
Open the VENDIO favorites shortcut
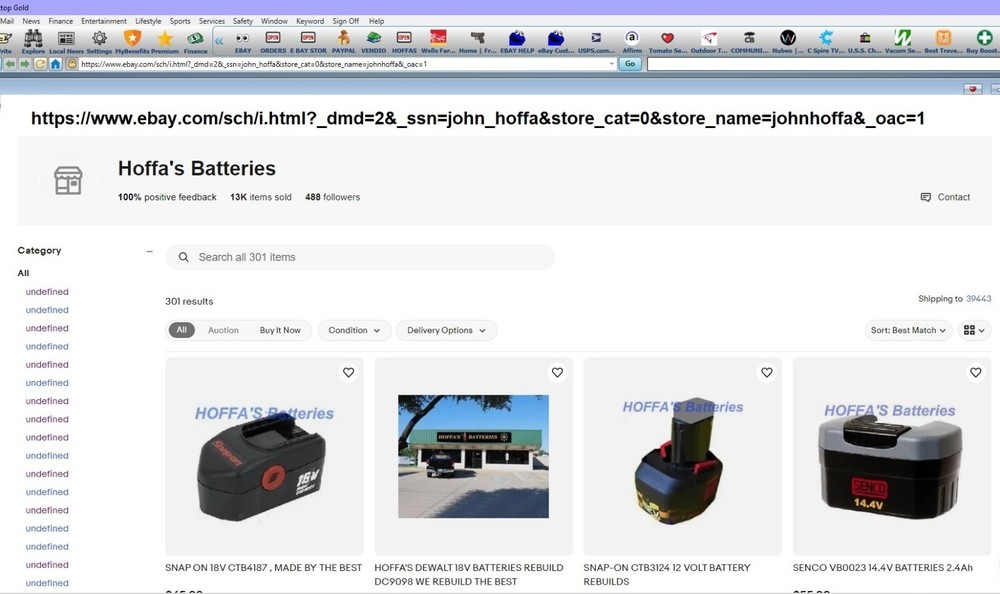tap(374, 41)
